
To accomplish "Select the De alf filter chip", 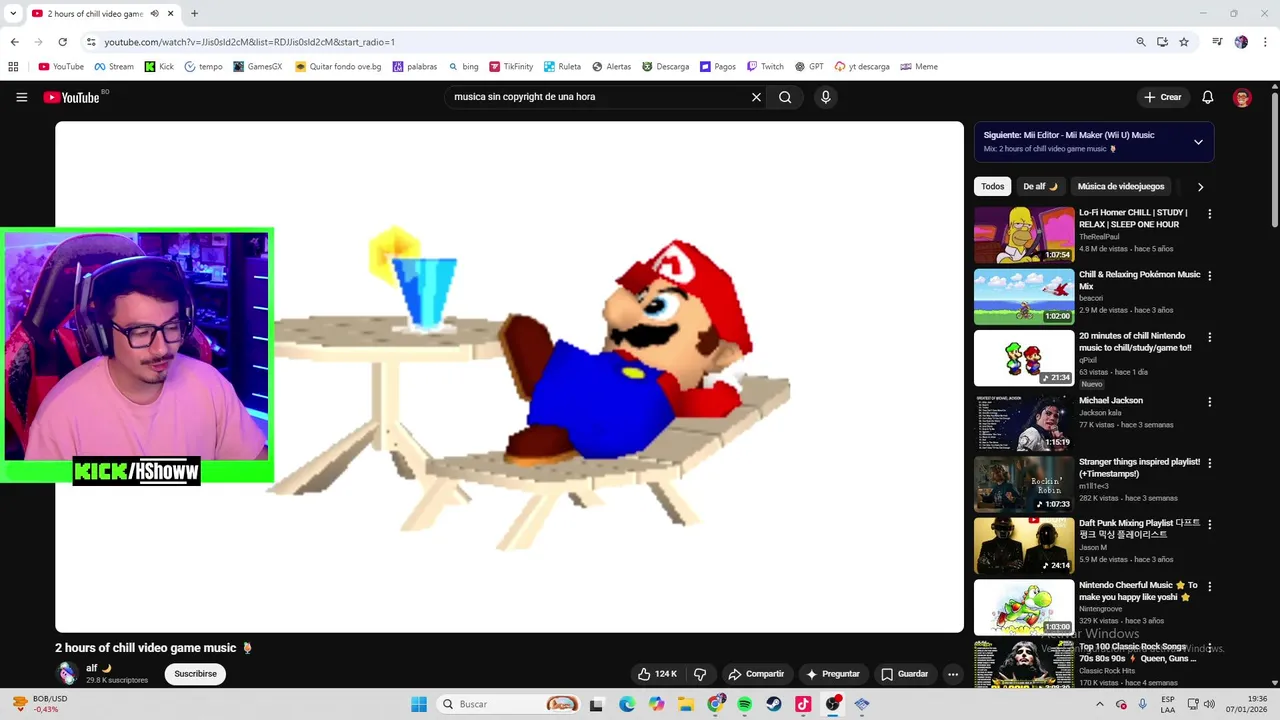I will click(1040, 186).
